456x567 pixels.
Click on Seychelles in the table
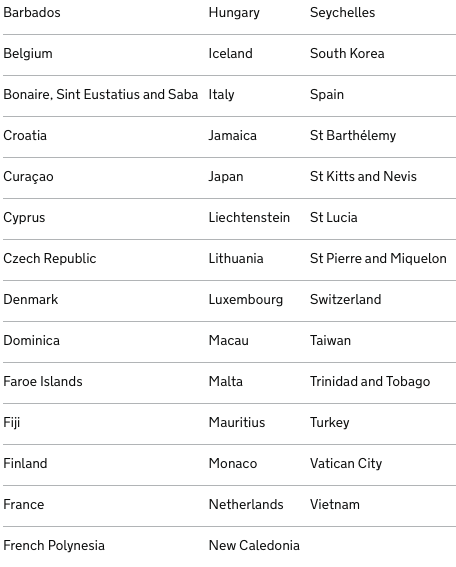point(342,13)
